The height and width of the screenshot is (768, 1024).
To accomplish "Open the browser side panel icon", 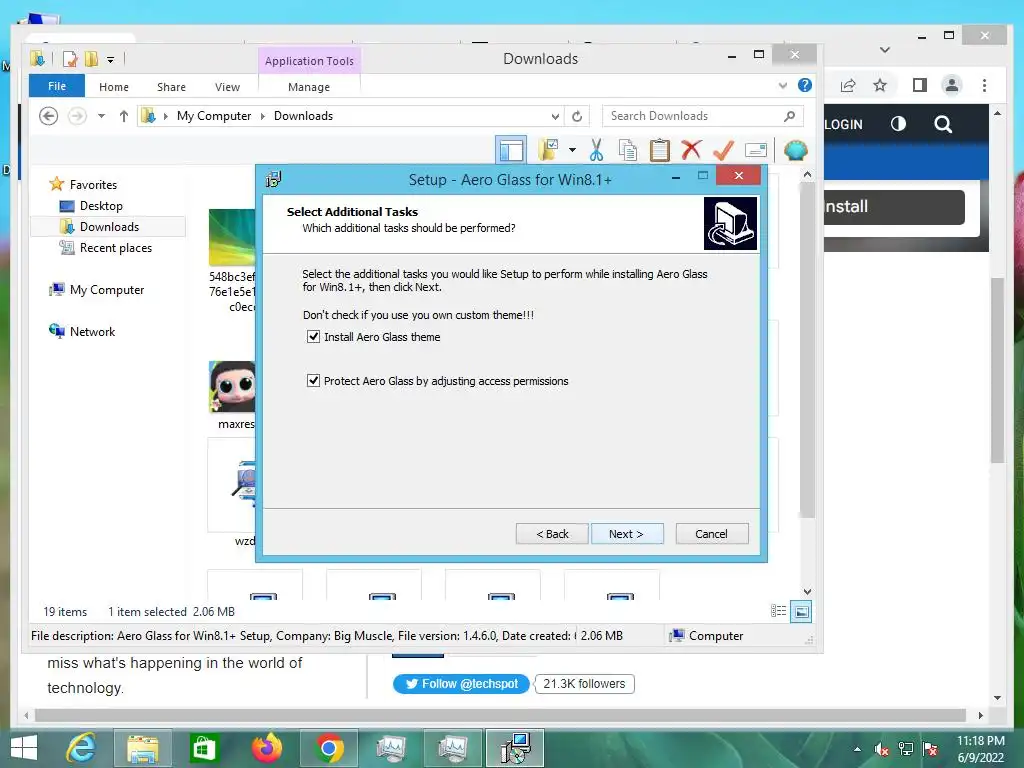I will (920, 86).
